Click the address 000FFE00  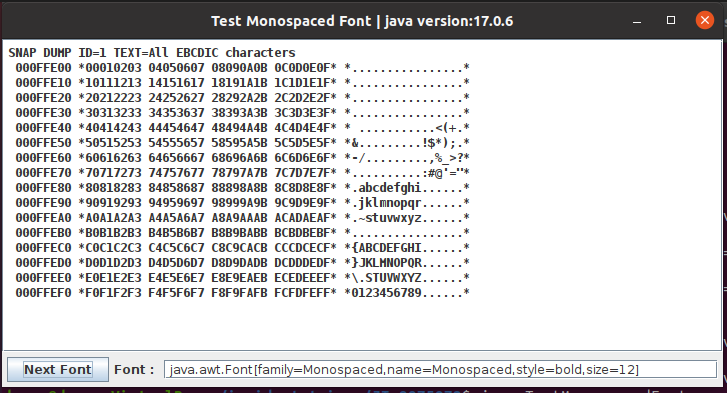tap(44, 68)
